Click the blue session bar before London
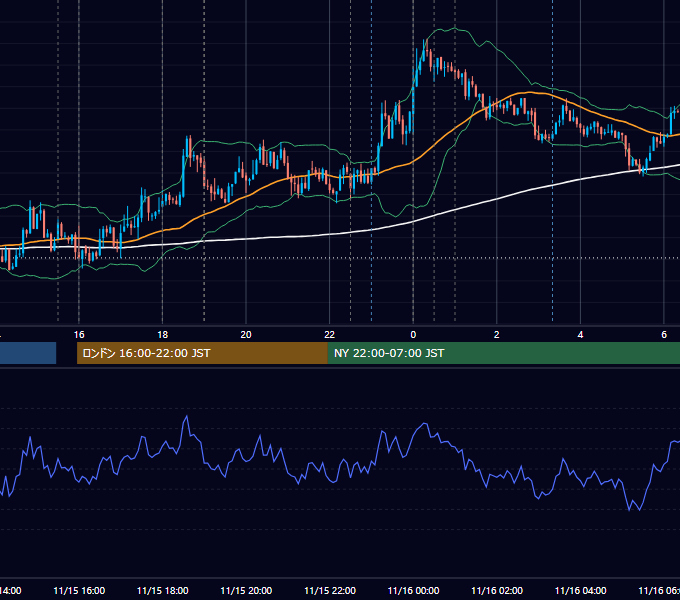The width and height of the screenshot is (680, 600). [28, 353]
